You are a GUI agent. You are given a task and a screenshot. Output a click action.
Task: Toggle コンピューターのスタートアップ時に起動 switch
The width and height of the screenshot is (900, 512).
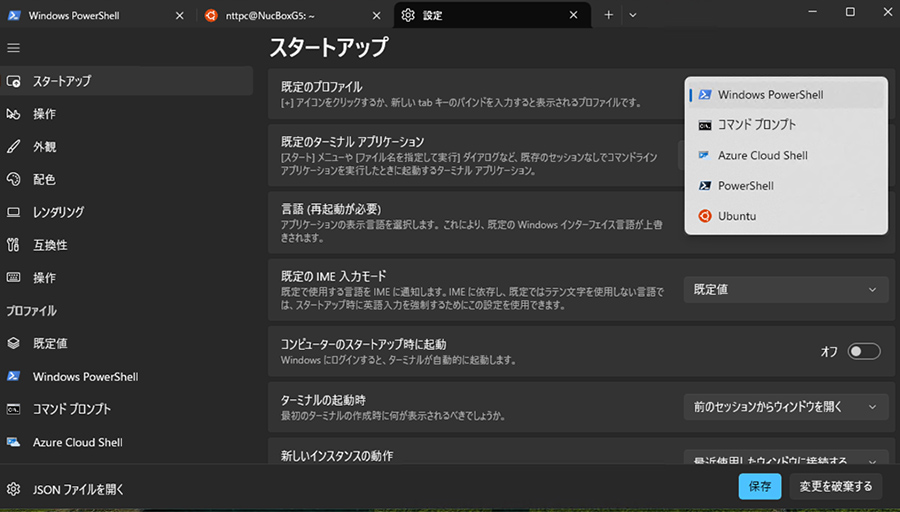pos(863,351)
